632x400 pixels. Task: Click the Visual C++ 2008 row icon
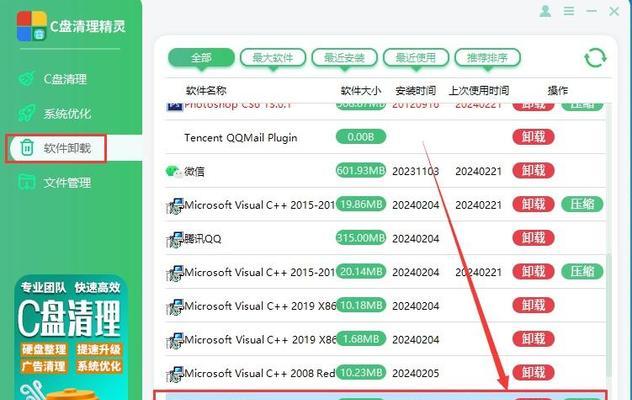coord(175,374)
